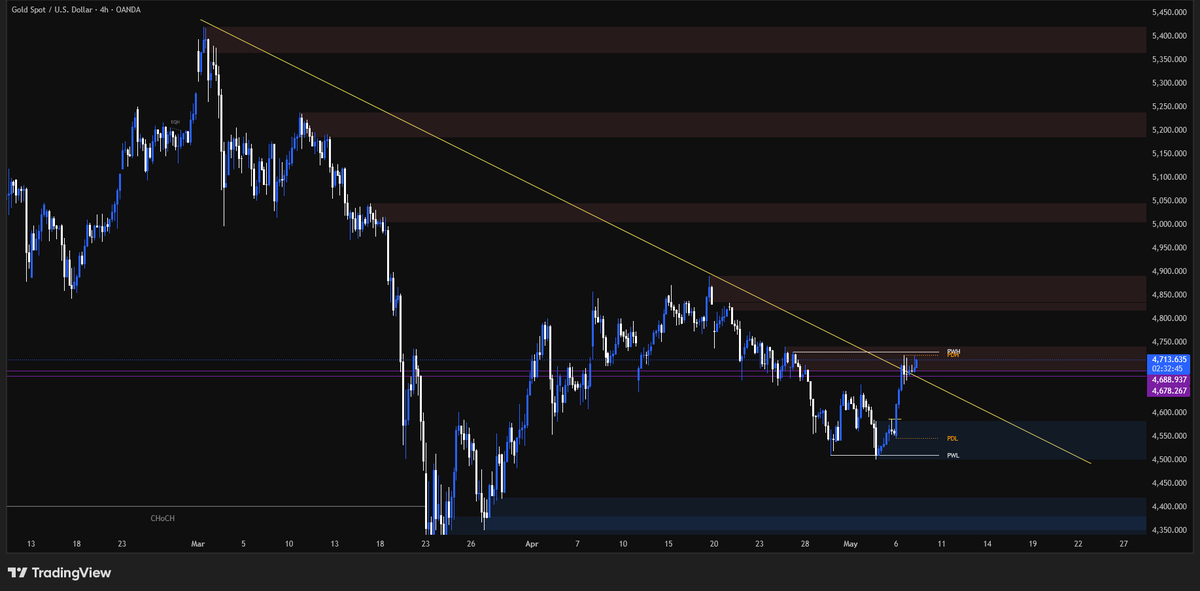
Task: Click the '11' date on the time axis
Action: 941,544
